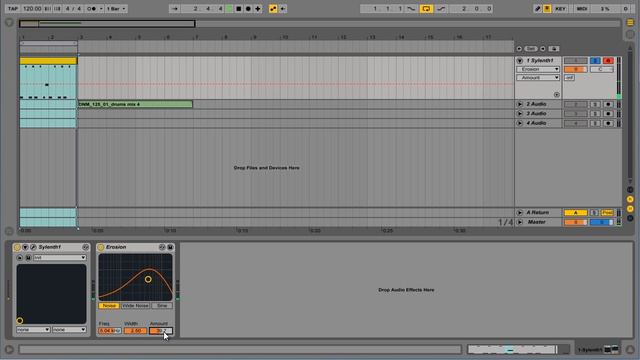Screen dimensions: 640x360
Task: Click the round Record button in transport
Action: [248, 9]
